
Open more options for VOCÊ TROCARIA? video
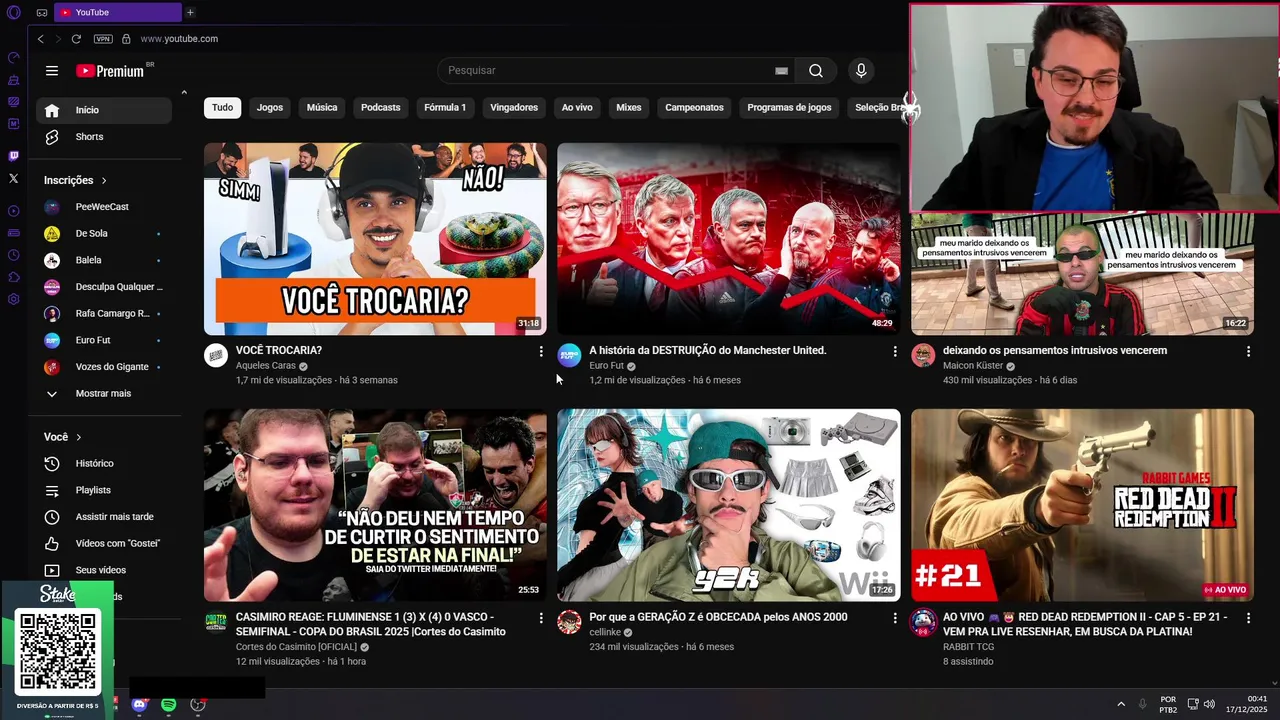coord(541,352)
